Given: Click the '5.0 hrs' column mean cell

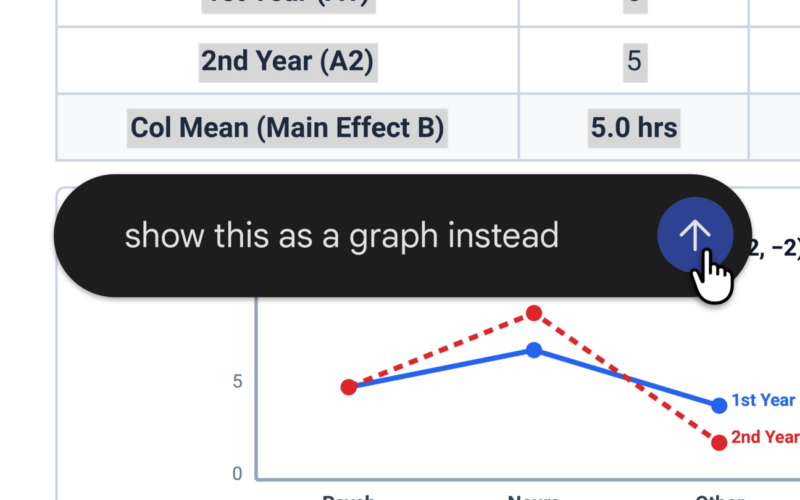Looking at the screenshot, I should (x=634, y=128).
